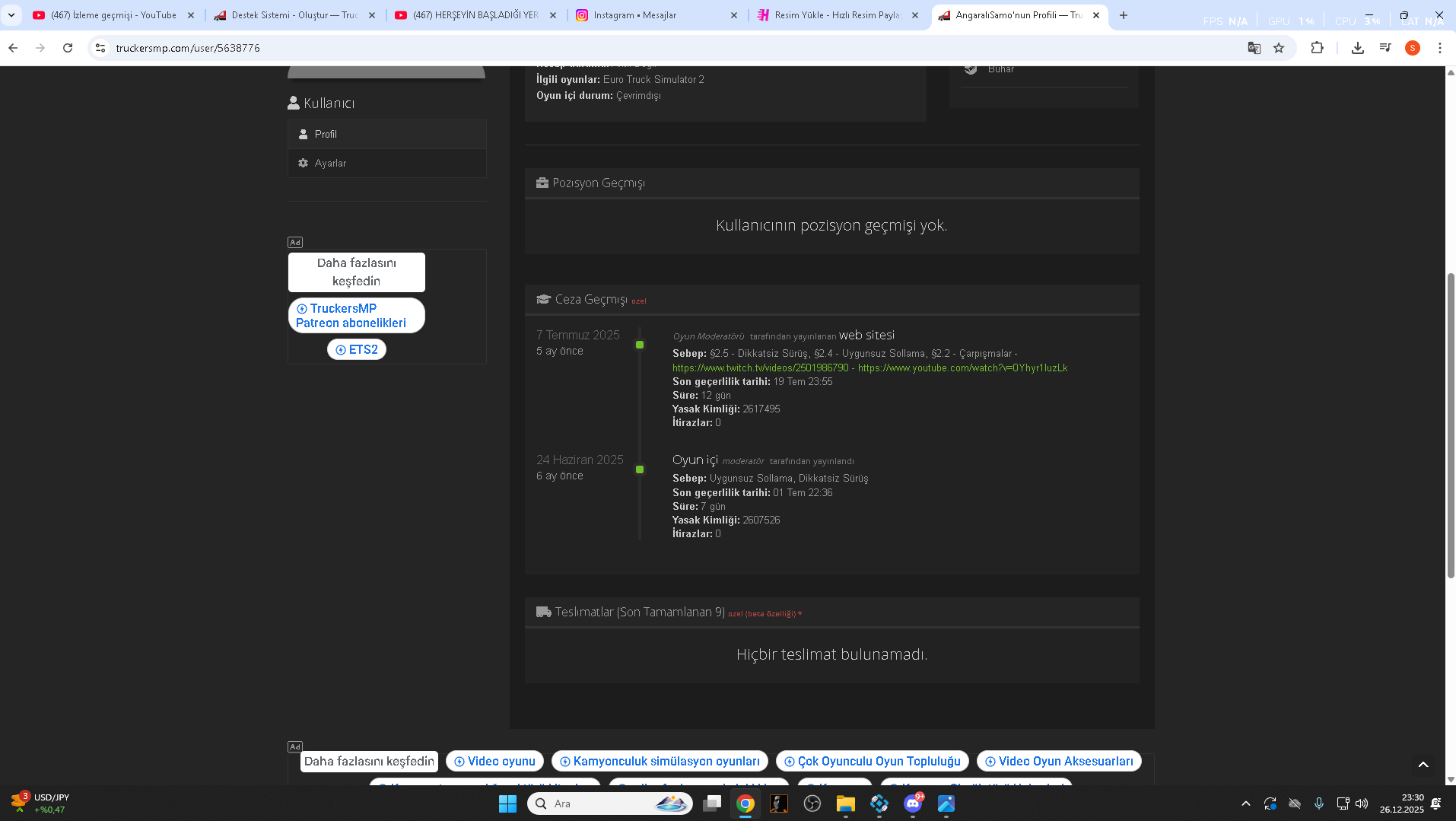Open the volume tray icon

tap(1362, 803)
